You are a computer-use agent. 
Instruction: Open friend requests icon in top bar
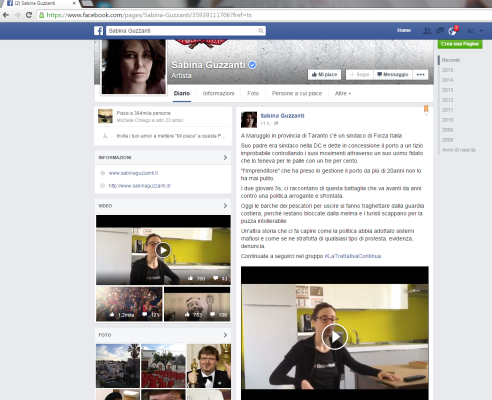427,31
